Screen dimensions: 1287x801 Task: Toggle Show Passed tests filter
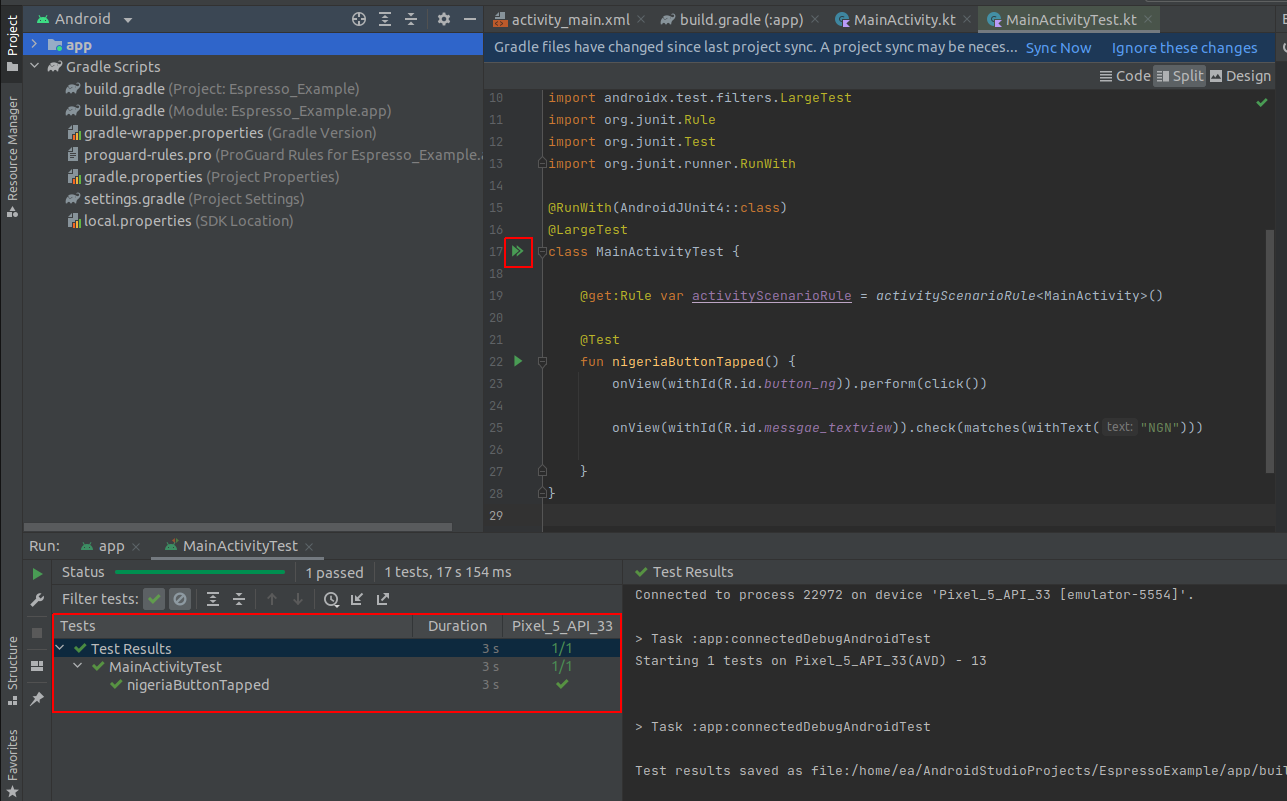click(x=154, y=599)
